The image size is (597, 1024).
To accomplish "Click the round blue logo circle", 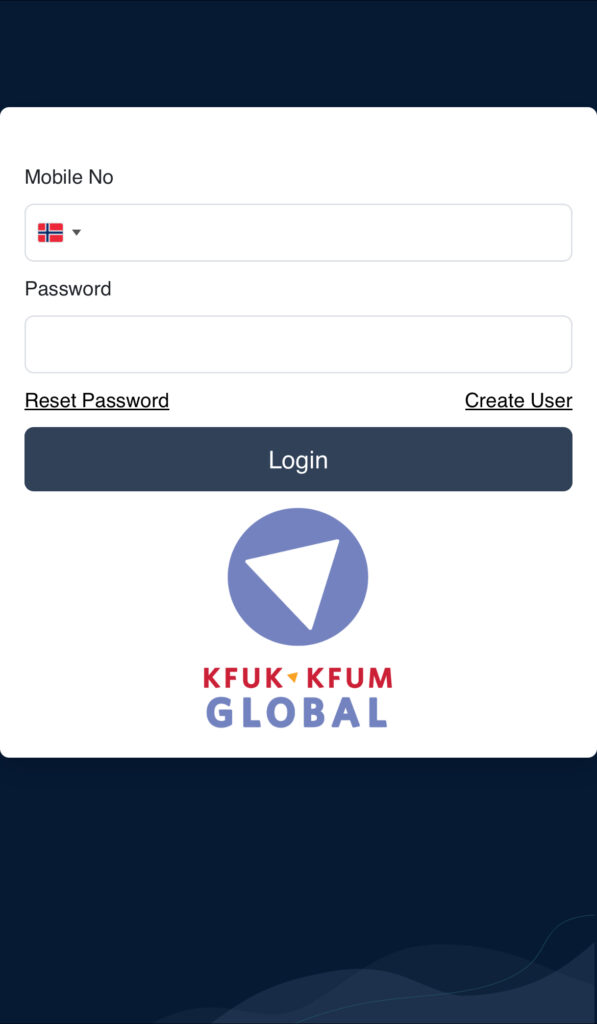I will (x=298, y=577).
